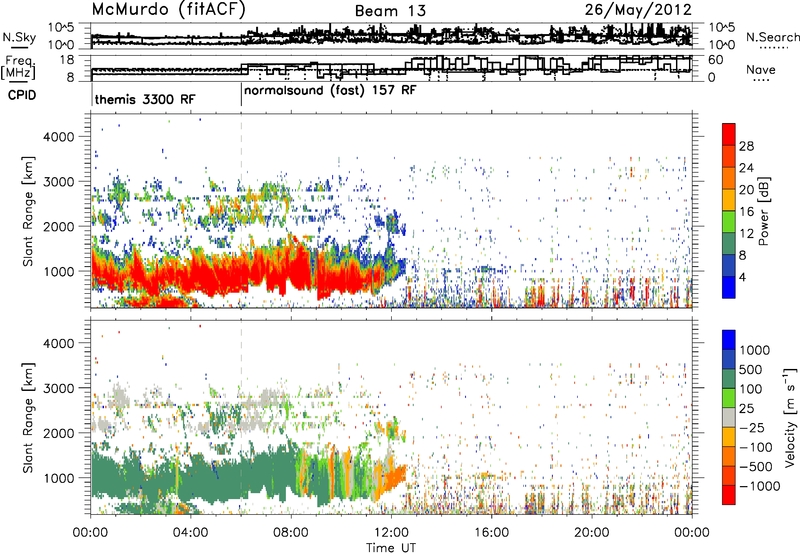Pick the 12–16 dB light green power swatch

[729, 222]
